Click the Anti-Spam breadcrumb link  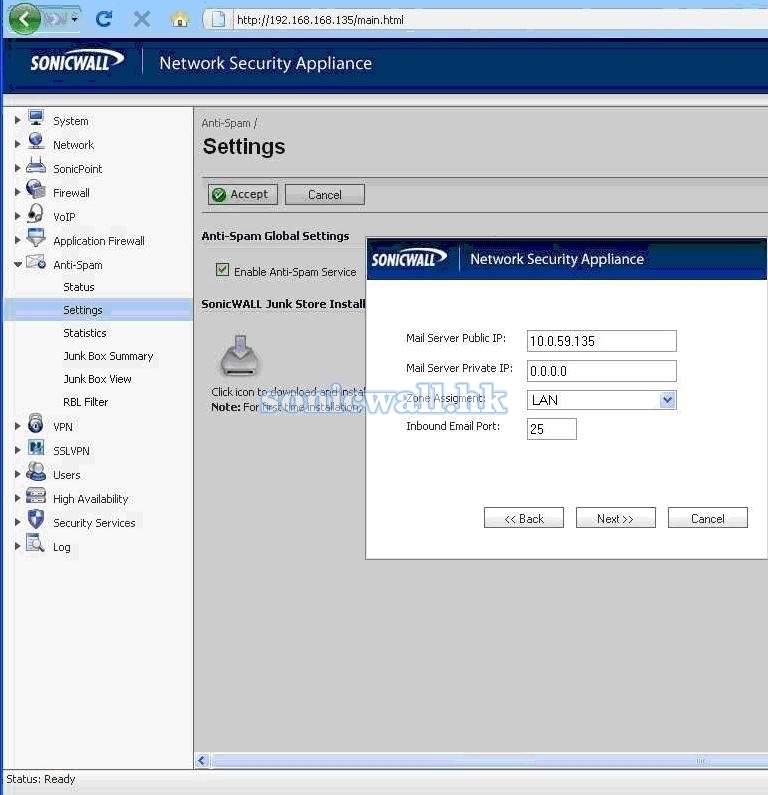pos(226,123)
